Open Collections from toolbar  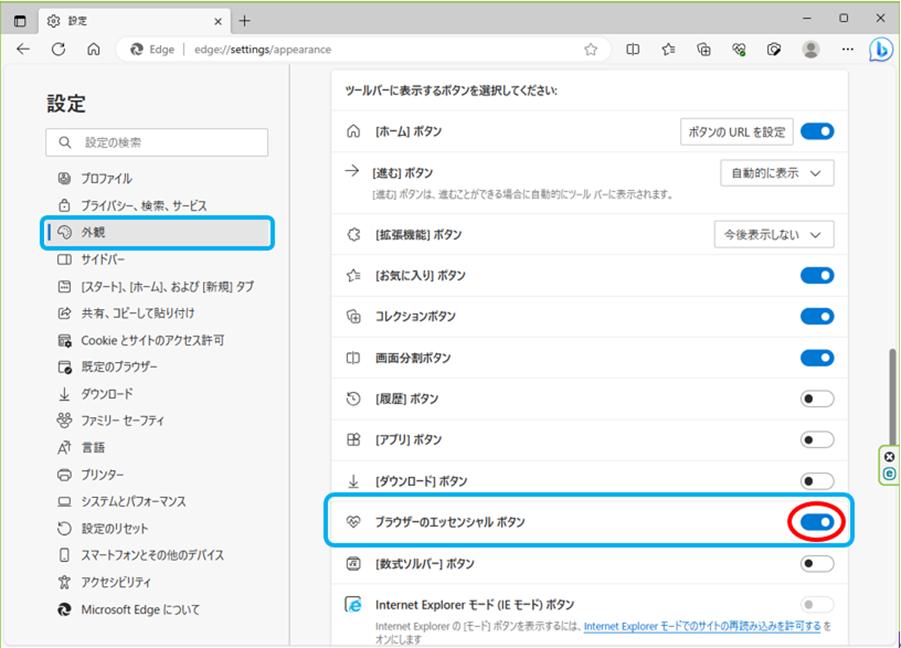704,49
